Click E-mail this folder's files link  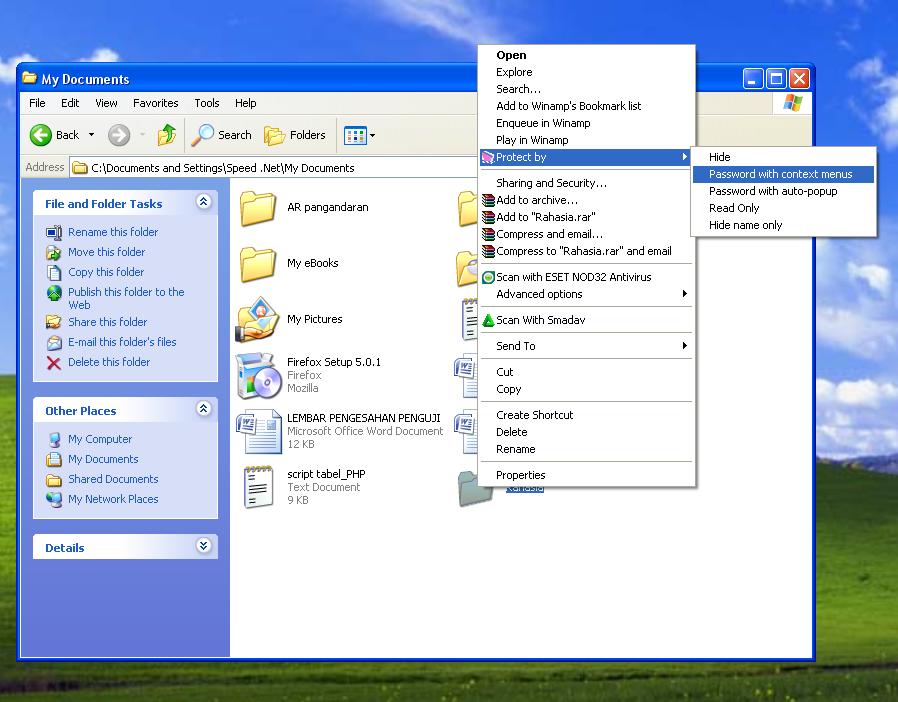pos(122,342)
